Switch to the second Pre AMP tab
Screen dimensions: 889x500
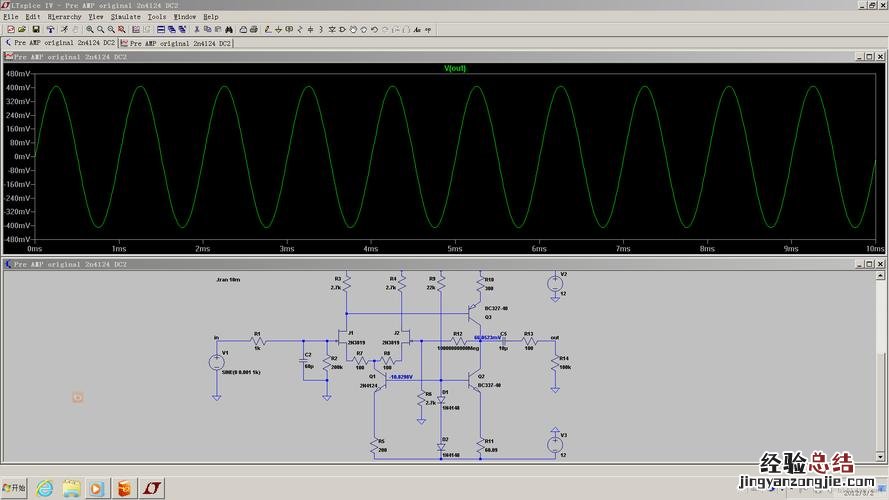[x=177, y=43]
